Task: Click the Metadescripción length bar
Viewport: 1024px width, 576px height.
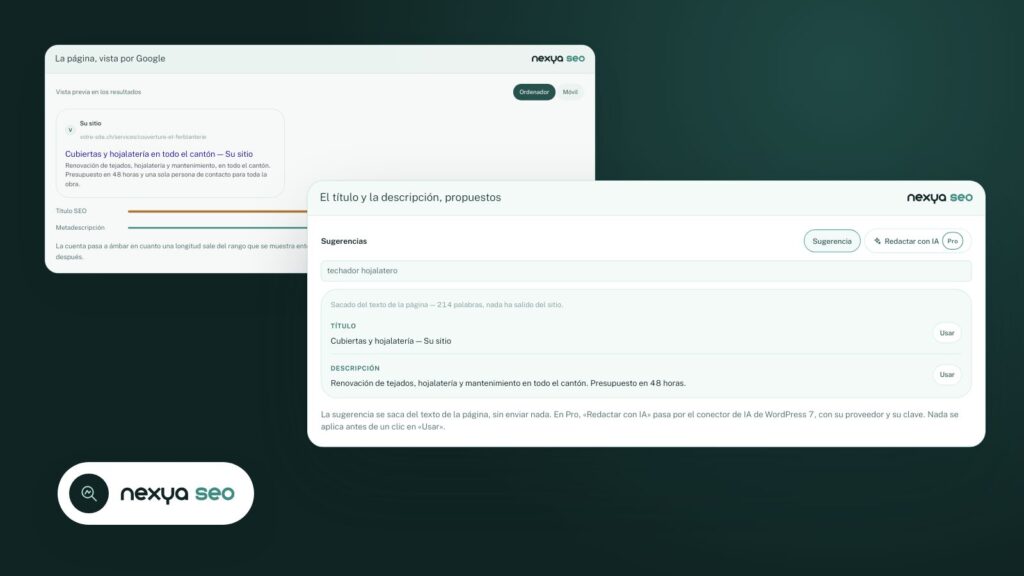Action: pyautogui.click(x=217, y=228)
